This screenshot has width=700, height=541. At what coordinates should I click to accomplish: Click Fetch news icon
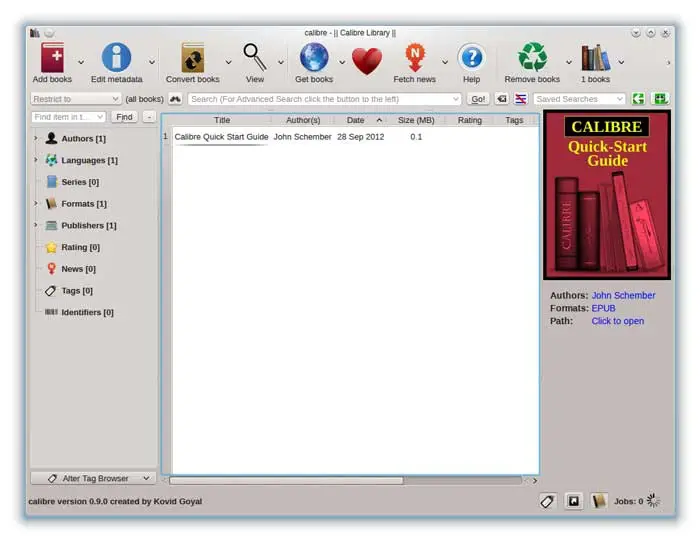coord(415,58)
